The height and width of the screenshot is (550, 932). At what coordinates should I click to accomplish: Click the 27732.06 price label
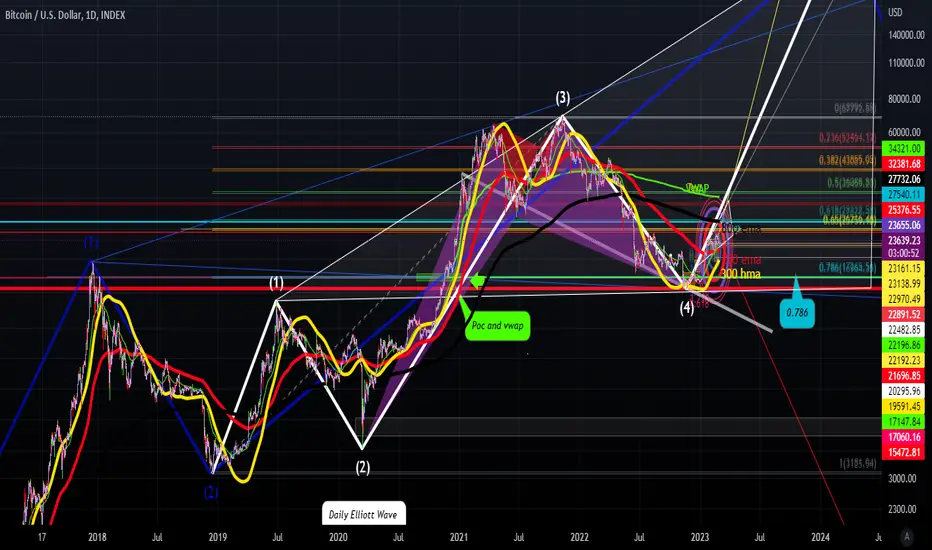tap(903, 179)
